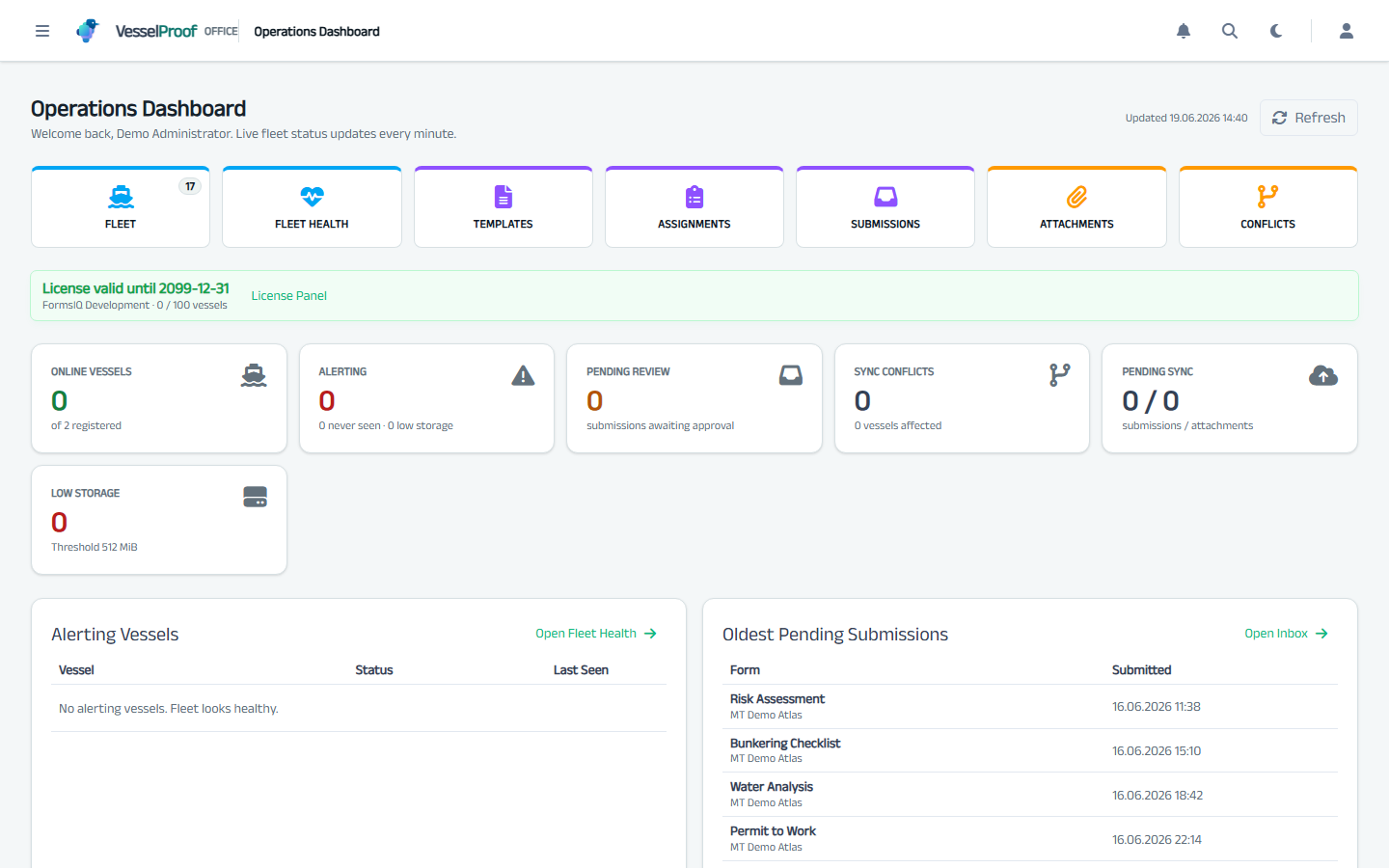
Task: Click the '0 vessels affected' text
Action: [x=898, y=425]
